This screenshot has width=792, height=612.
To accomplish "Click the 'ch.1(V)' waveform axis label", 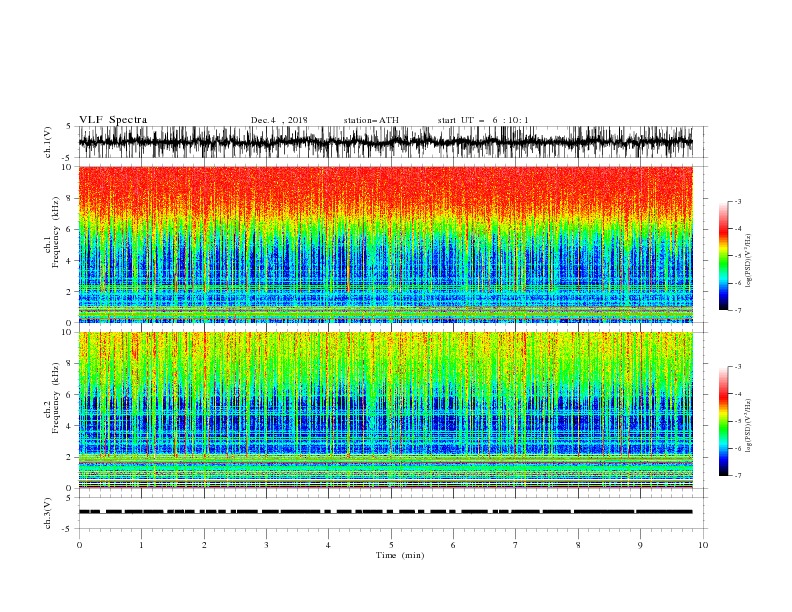I will click(48, 142).
